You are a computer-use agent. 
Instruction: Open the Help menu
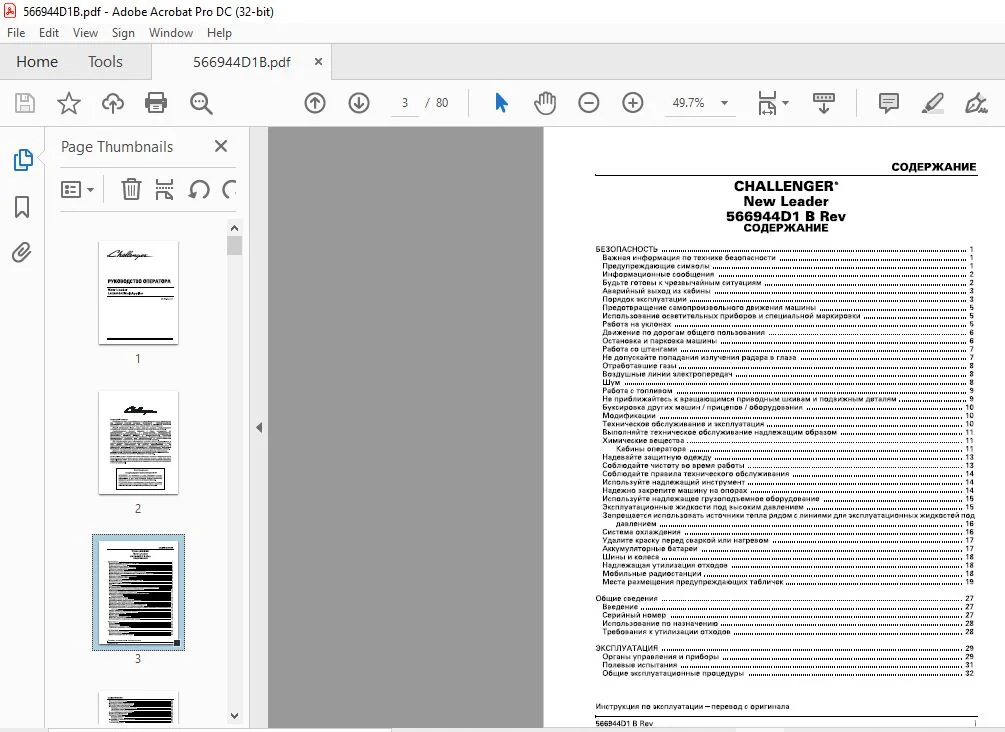click(219, 33)
